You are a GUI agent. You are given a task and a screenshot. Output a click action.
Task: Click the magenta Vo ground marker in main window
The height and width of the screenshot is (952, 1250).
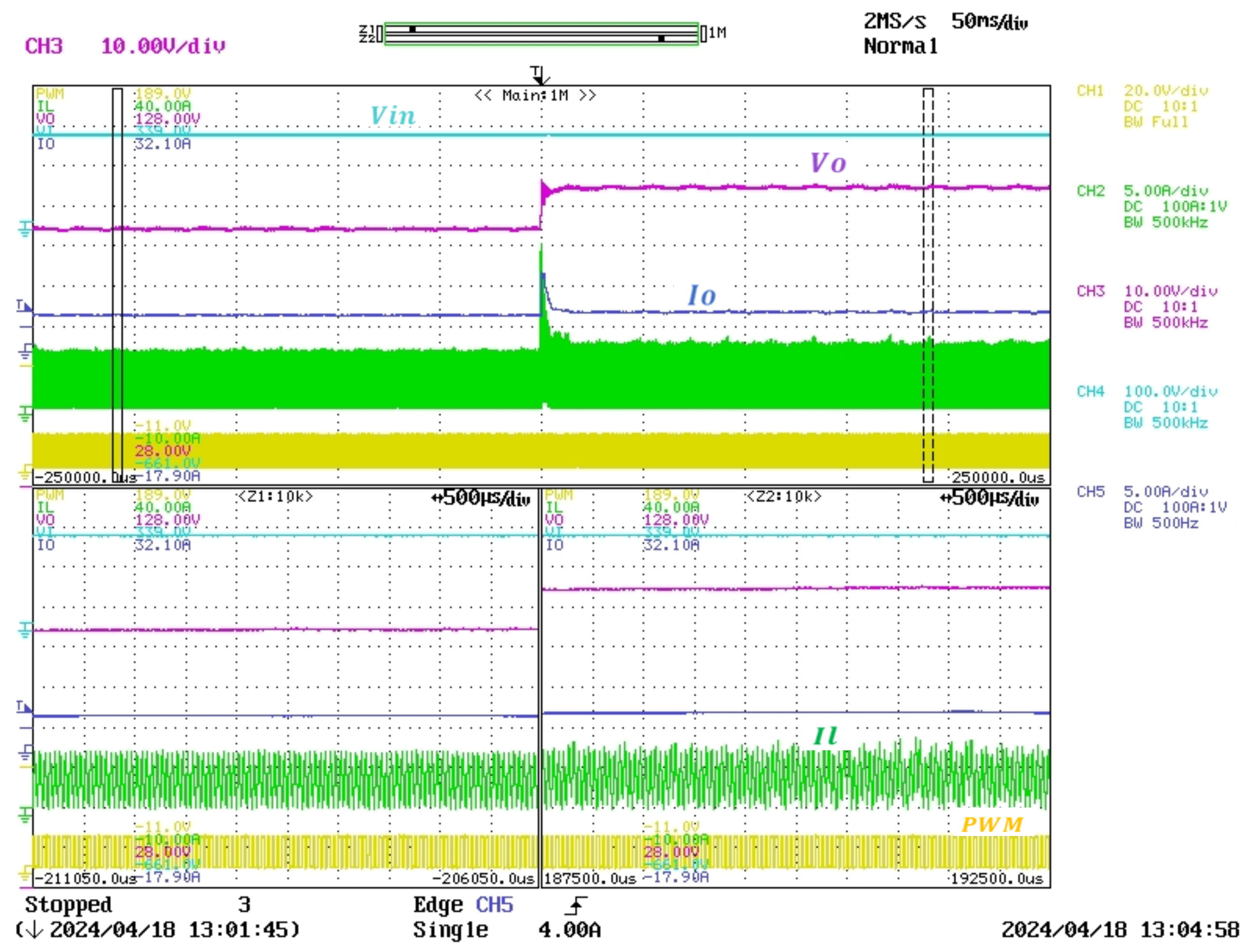[25, 229]
